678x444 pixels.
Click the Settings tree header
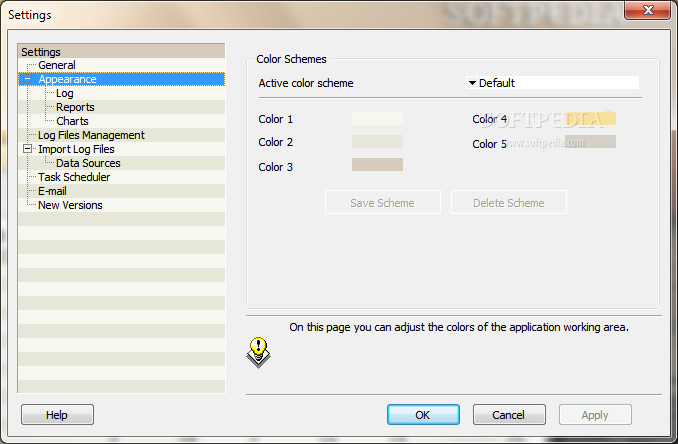(x=121, y=51)
